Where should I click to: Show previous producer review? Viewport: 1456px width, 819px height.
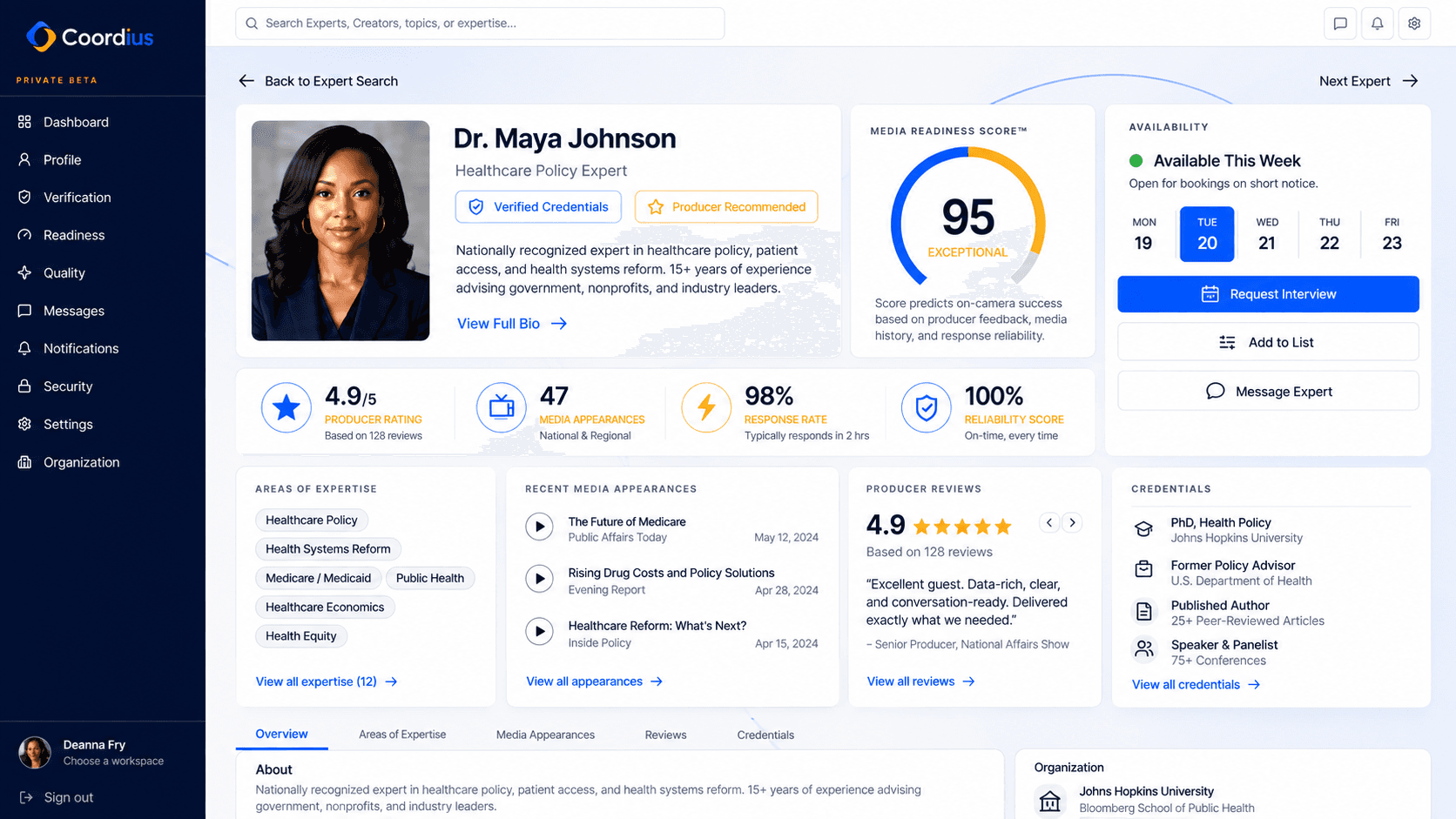point(1049,522)
